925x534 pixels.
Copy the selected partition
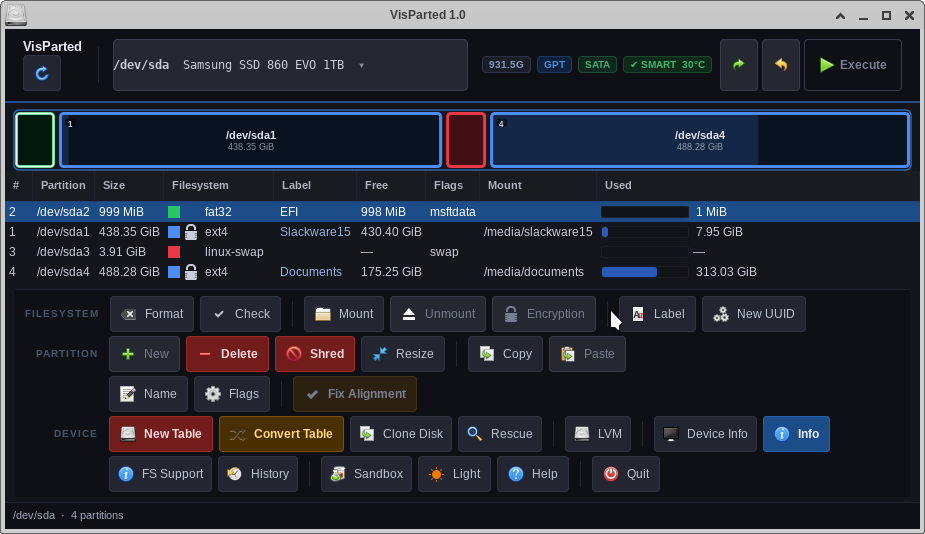pos(506,354)
